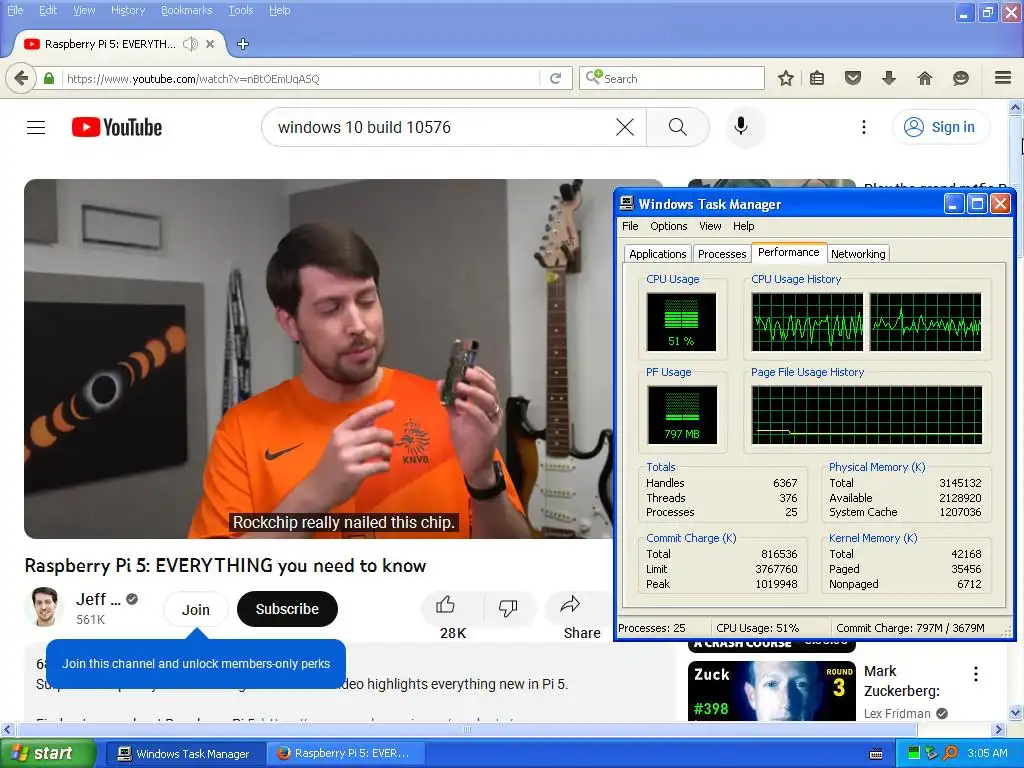Reload the page with the refresh icon
This screenshot has width=1024, height=768.
tap(556, 78)
